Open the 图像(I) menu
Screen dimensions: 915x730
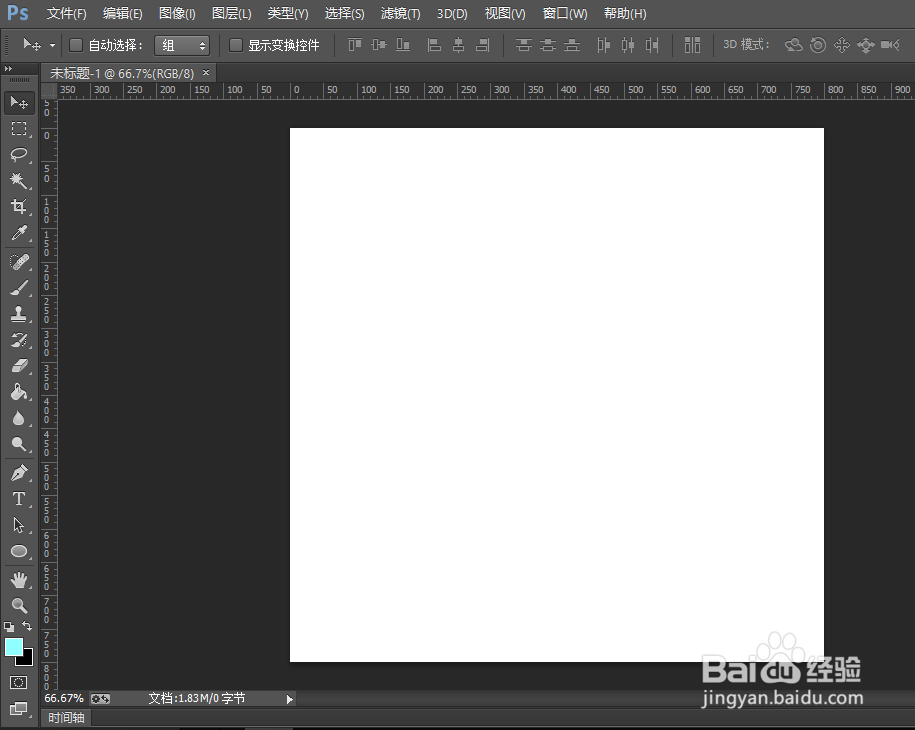click(x=177, y=13)
